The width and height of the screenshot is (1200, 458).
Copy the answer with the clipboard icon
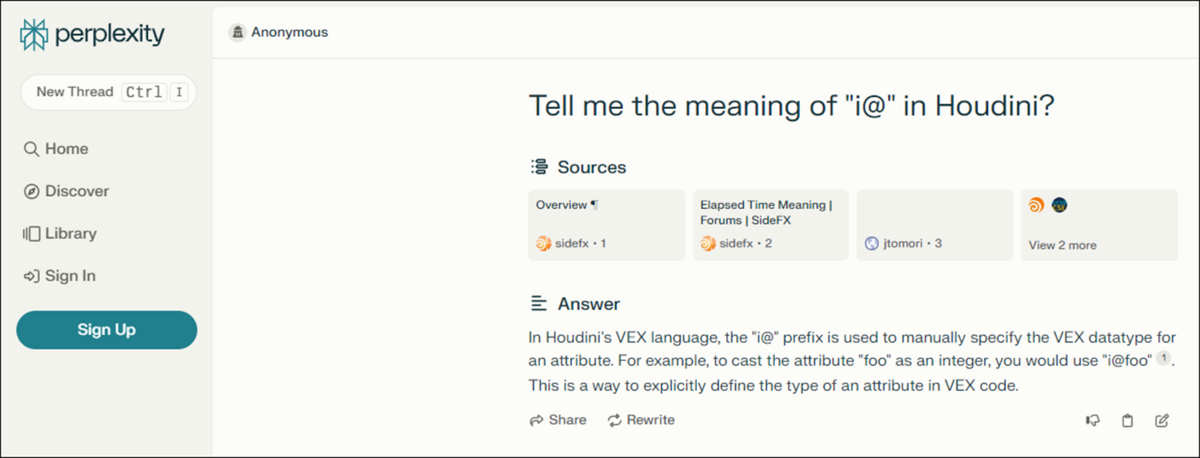pos(1127,421)
